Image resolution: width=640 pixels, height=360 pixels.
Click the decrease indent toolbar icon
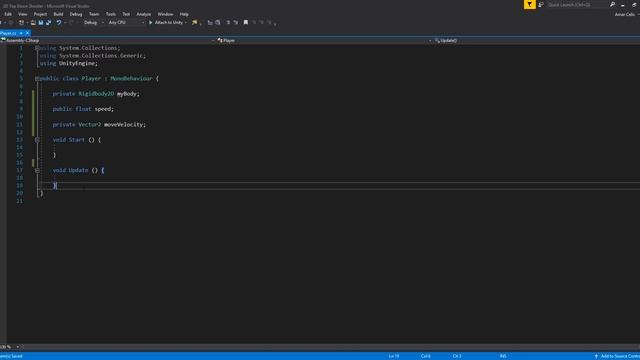pos(228,22)
